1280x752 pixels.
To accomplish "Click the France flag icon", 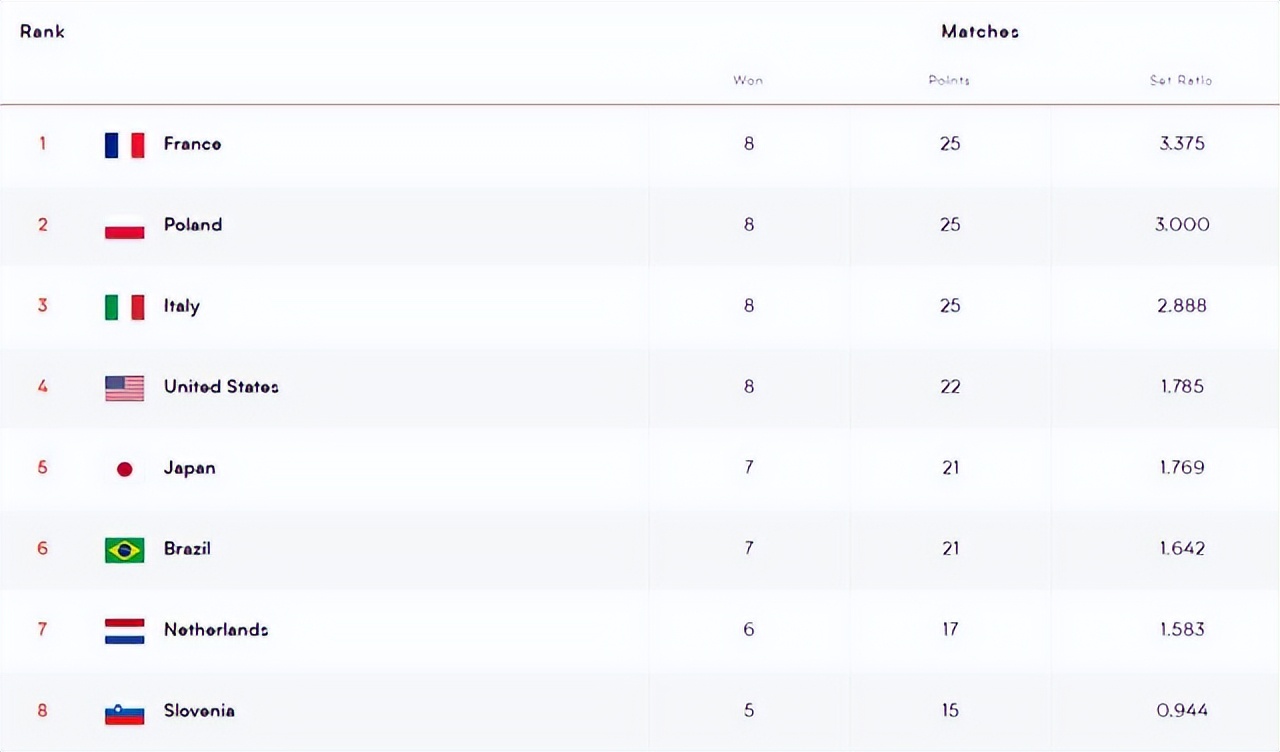I will (x=125, y=145).
